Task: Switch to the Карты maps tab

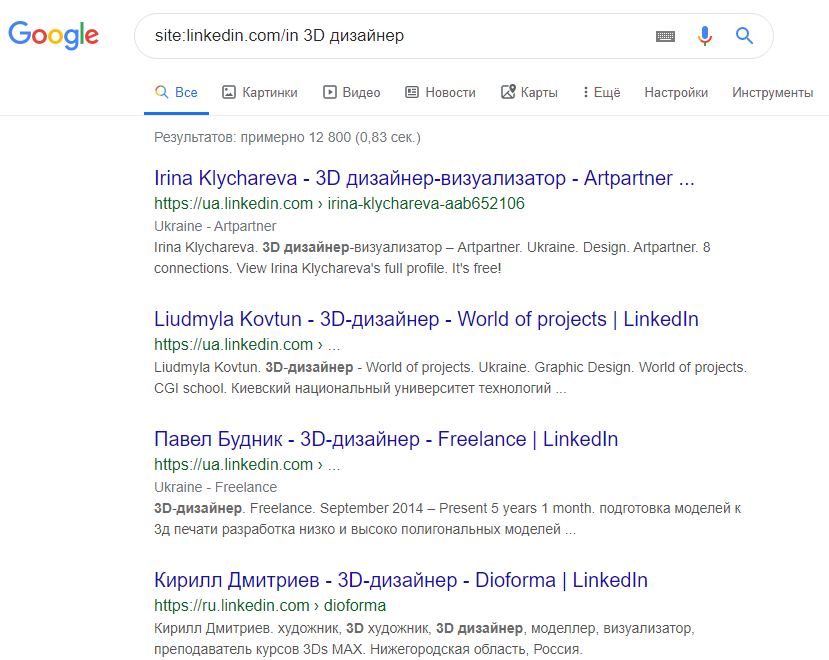Action: click(529, 92)
